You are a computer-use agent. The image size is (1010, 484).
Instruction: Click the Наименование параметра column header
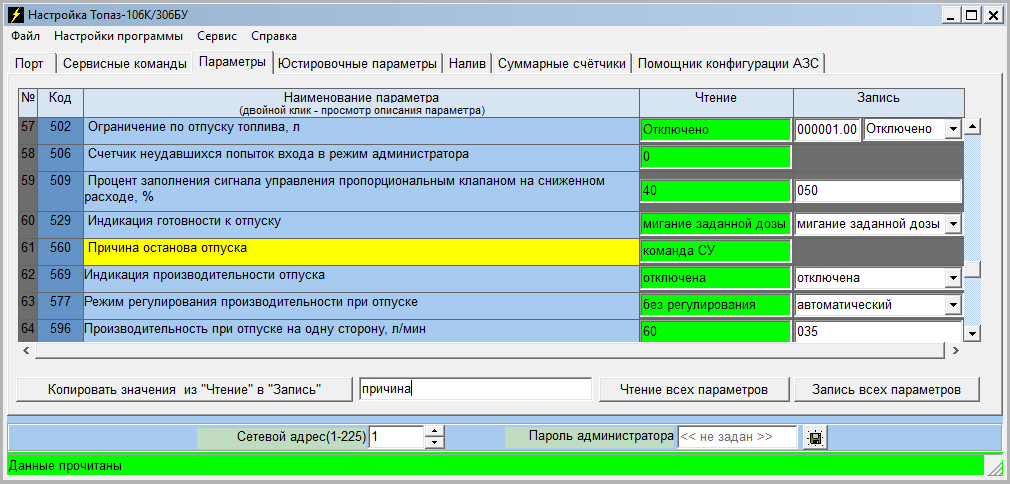(x=361, y=102)
